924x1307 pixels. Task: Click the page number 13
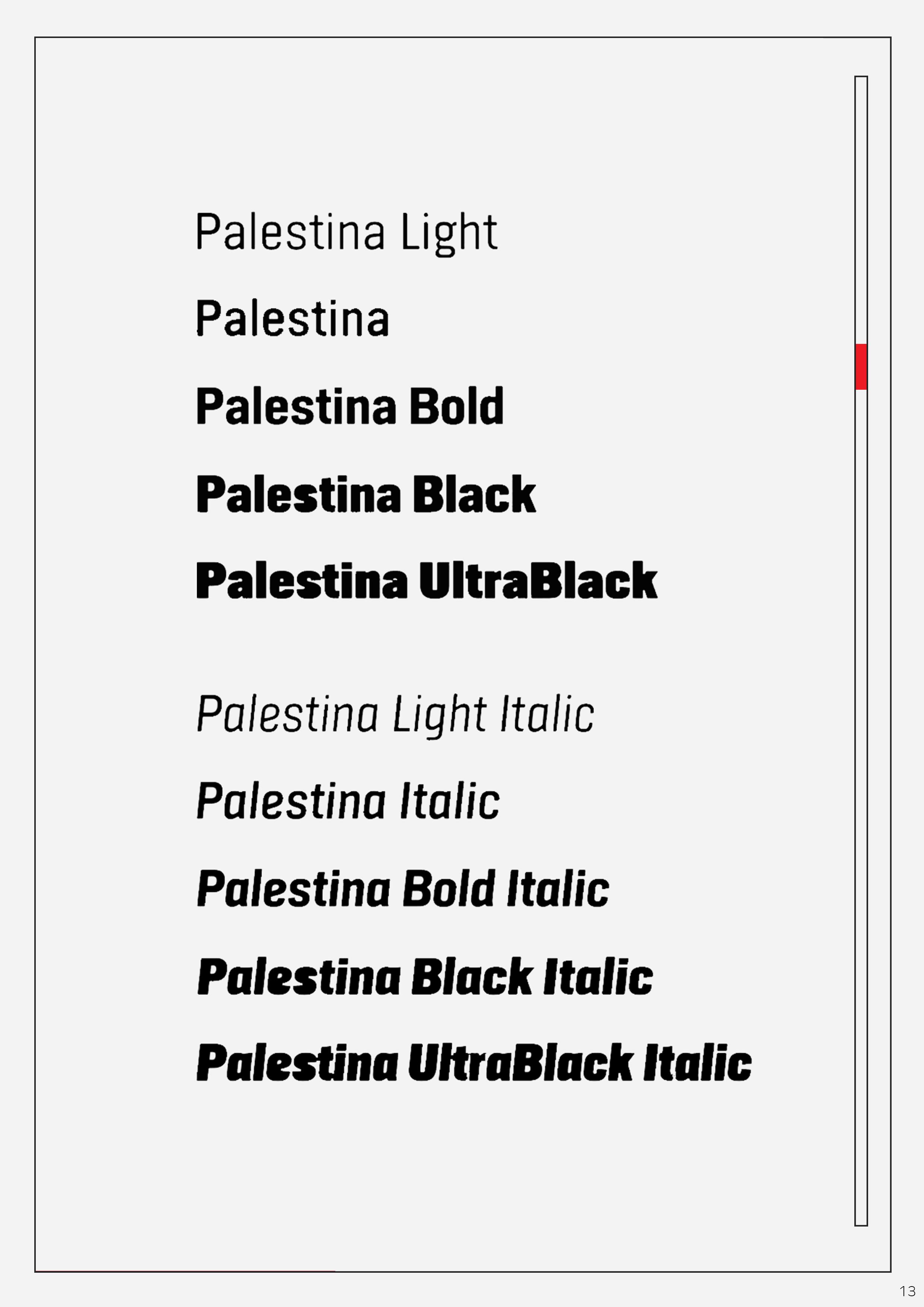(907, 1291)
